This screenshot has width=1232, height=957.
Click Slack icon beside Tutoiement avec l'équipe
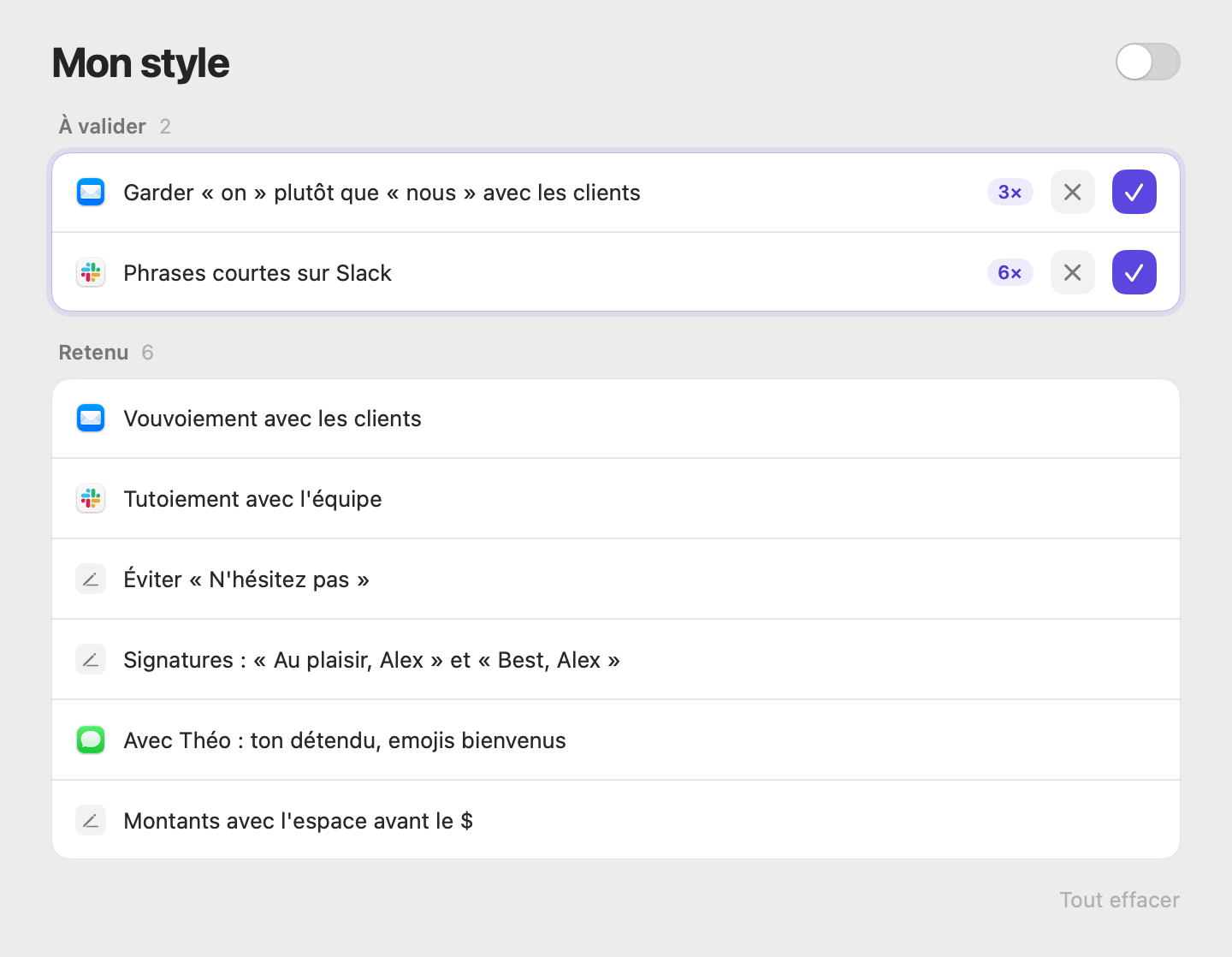tap(91, 498)
